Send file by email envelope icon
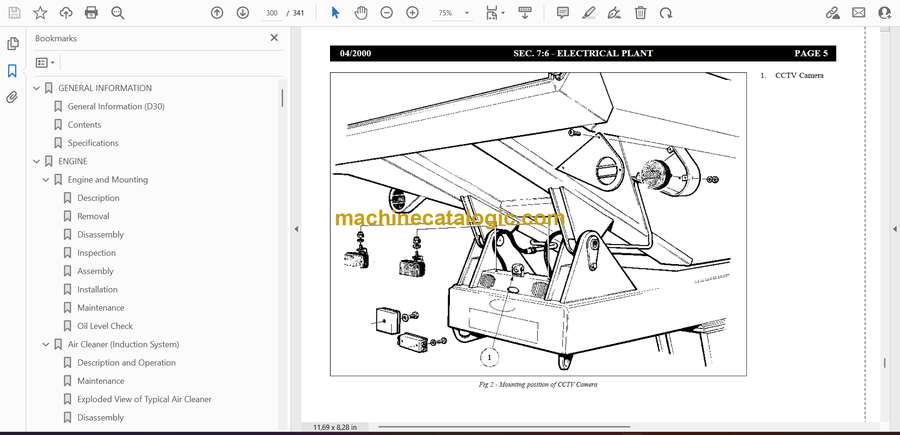Screen dimensions: 900x435 [x=859, y=13]
